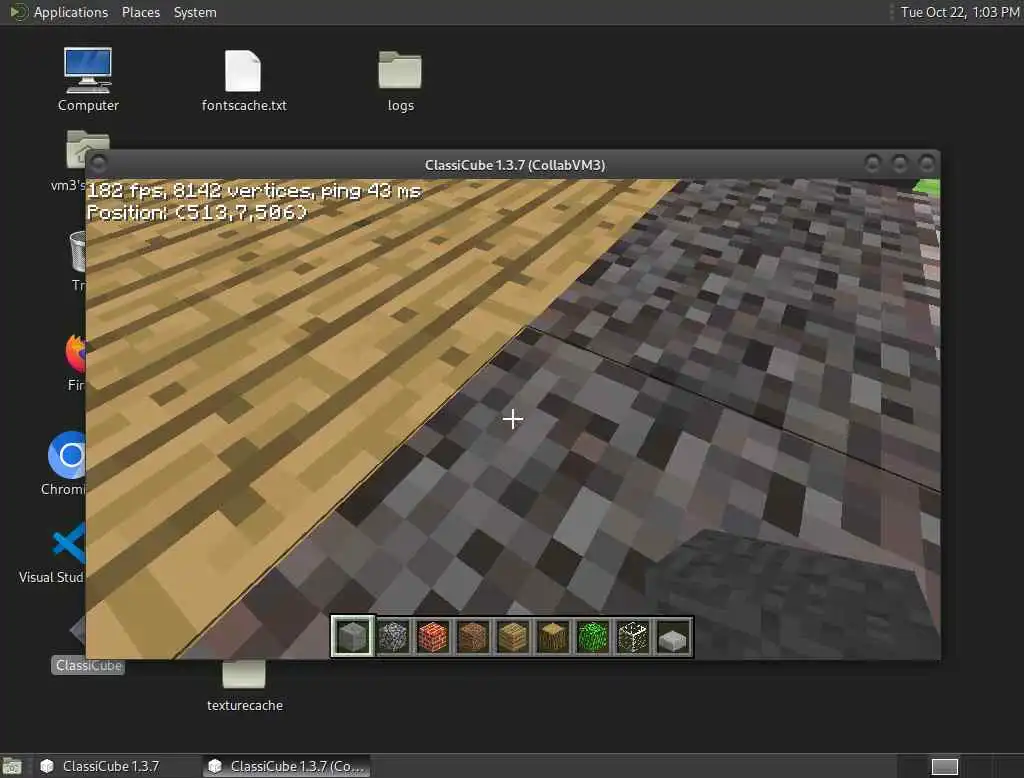
Task: Open the Places menu
Action: tap(140, 12)
